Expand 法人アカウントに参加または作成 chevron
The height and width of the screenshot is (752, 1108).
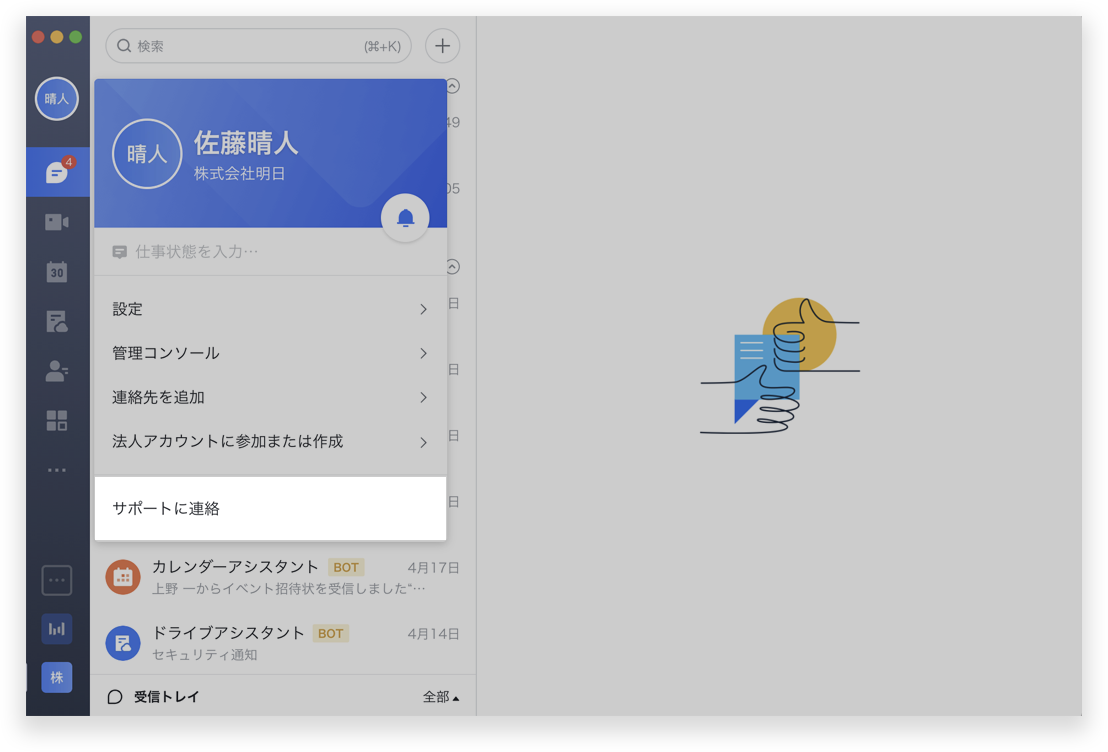click(423, 442)
